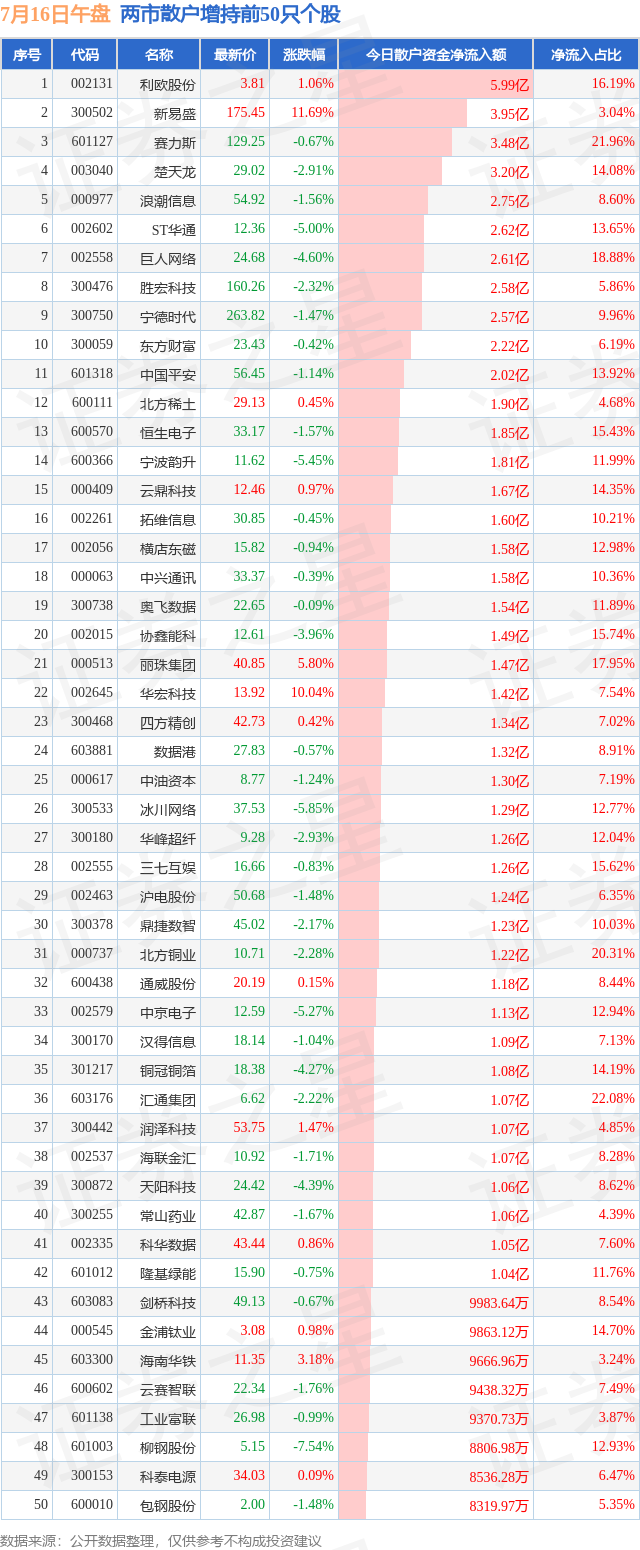Select stock name 拓维信息
The width and height of the screenshot is (640, 1550).
pos(168,520)
